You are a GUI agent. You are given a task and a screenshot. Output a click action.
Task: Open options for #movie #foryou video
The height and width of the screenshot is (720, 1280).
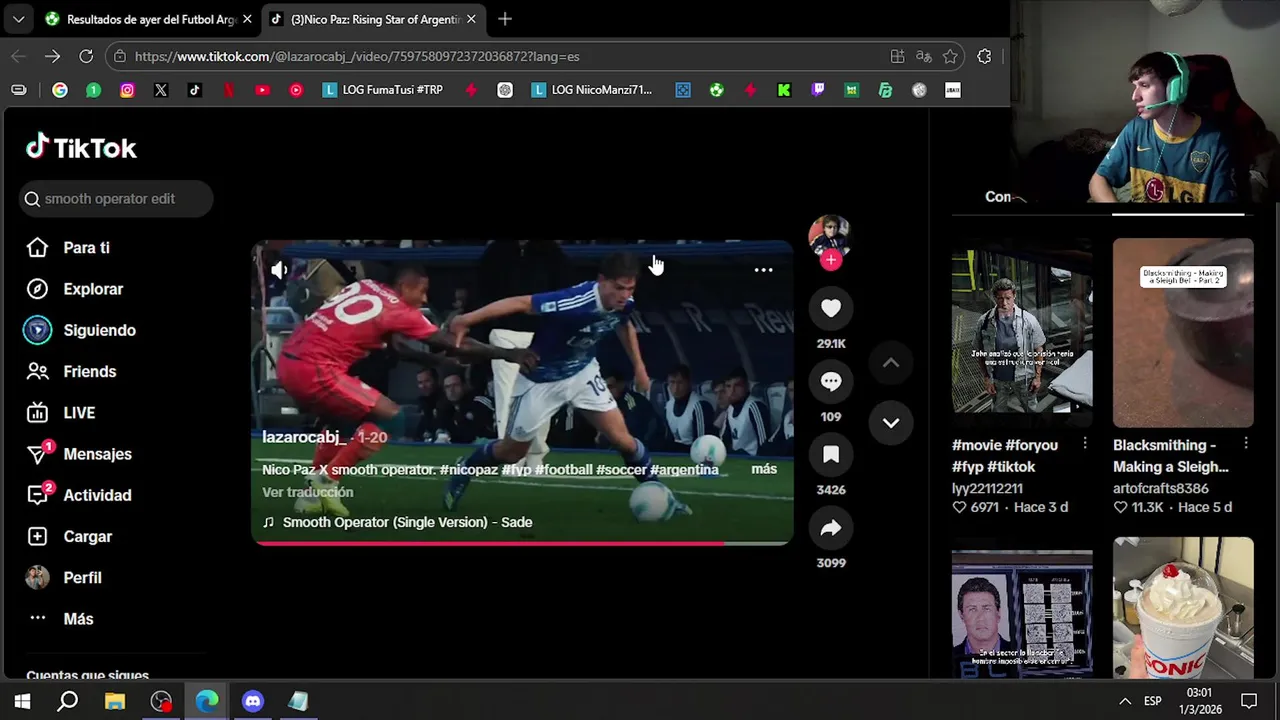[x=1085, y=443]
